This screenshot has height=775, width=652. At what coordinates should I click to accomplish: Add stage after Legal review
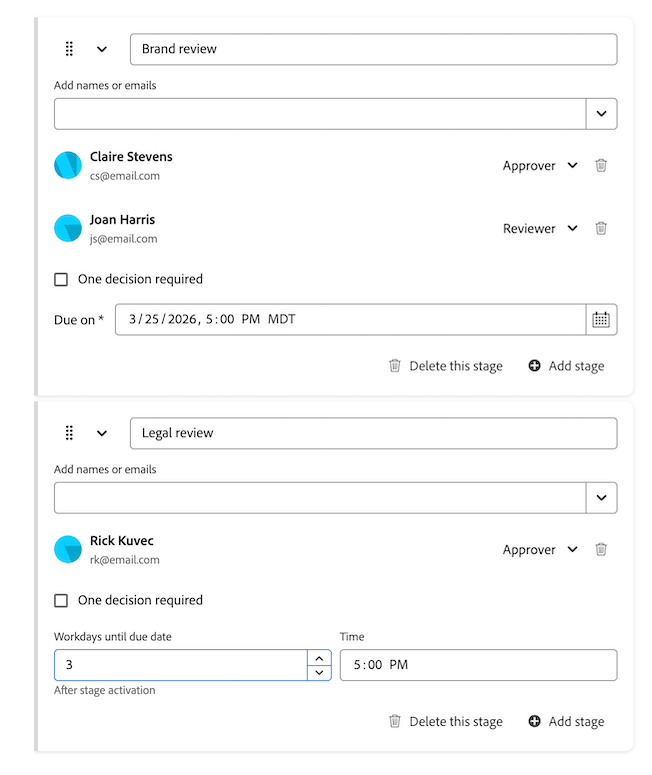(x=566, y=721)
